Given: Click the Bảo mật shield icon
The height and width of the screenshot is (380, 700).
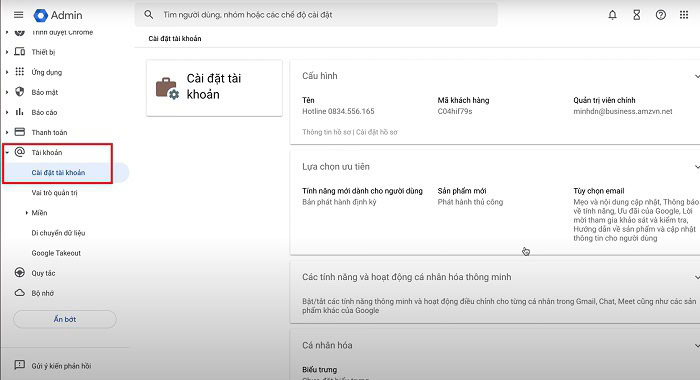Looking at the screenshot, I should (x=20, y=92).
